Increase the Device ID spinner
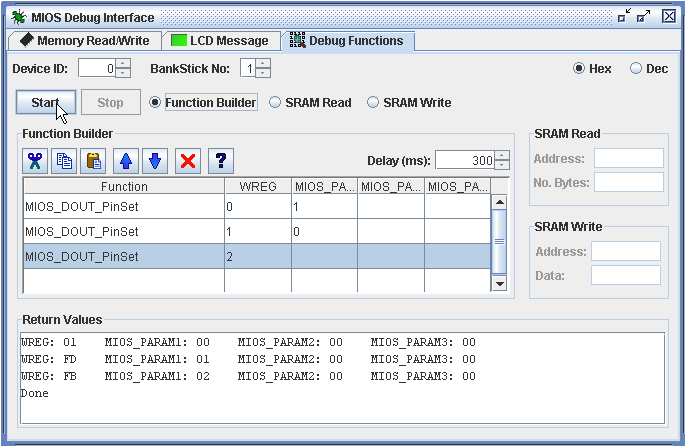 123,64
